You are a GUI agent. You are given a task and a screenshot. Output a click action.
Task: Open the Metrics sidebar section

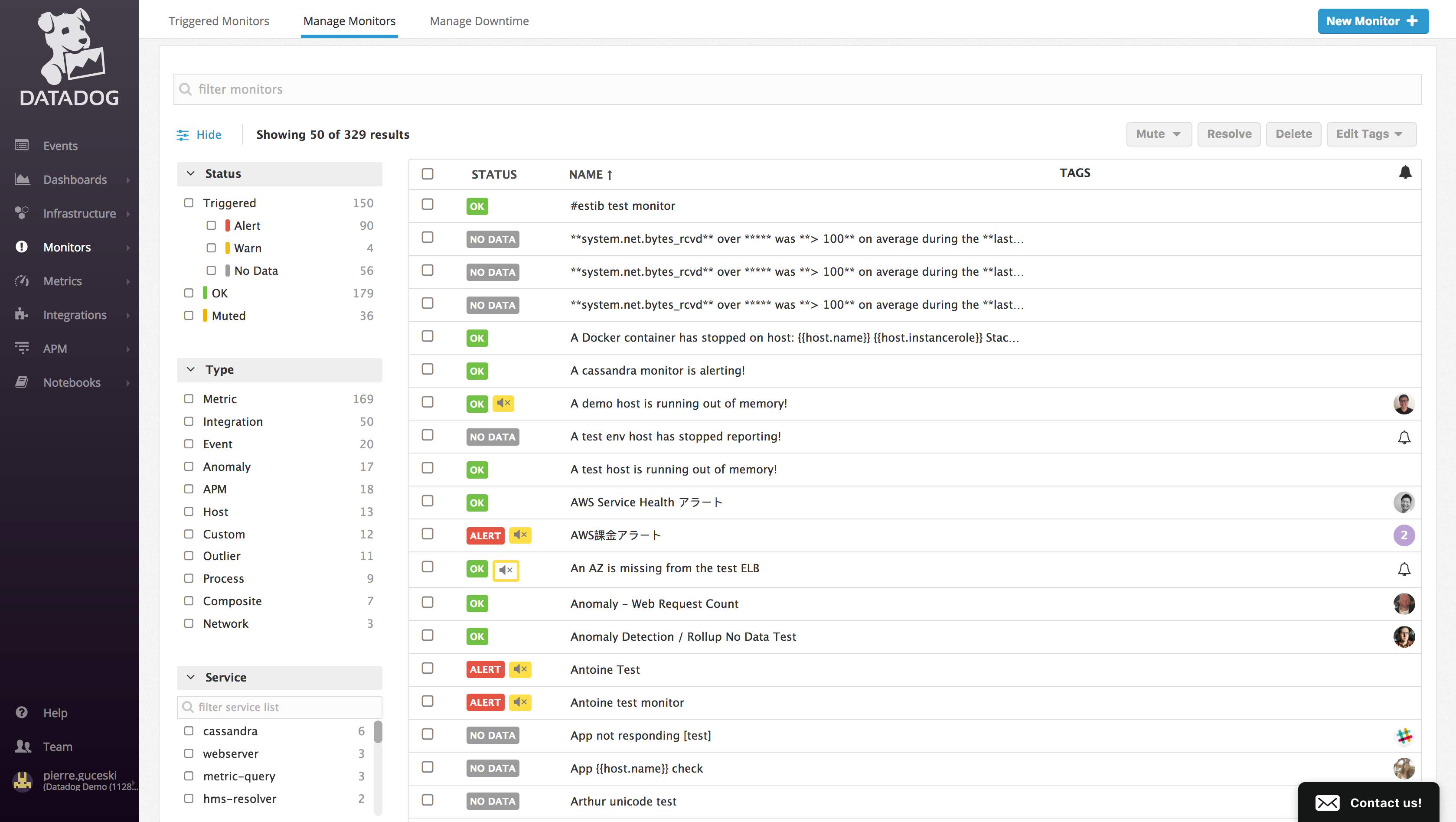tap(62, 281)
